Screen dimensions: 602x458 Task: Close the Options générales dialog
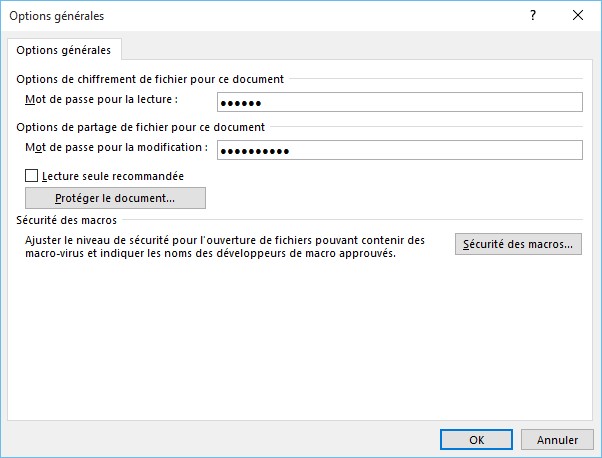click(577, 15)
